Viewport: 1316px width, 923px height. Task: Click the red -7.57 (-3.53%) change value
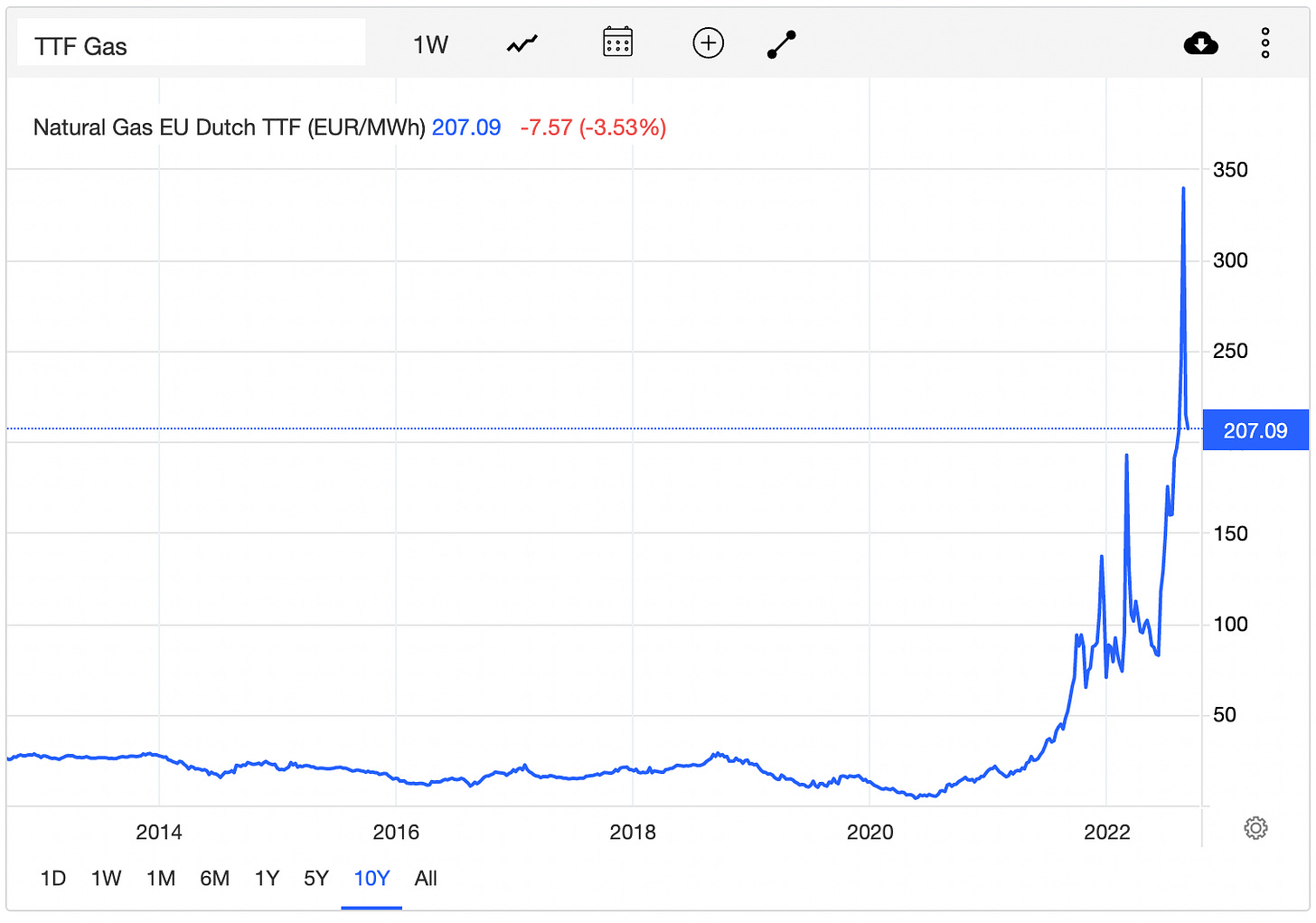tap(593, 127)
